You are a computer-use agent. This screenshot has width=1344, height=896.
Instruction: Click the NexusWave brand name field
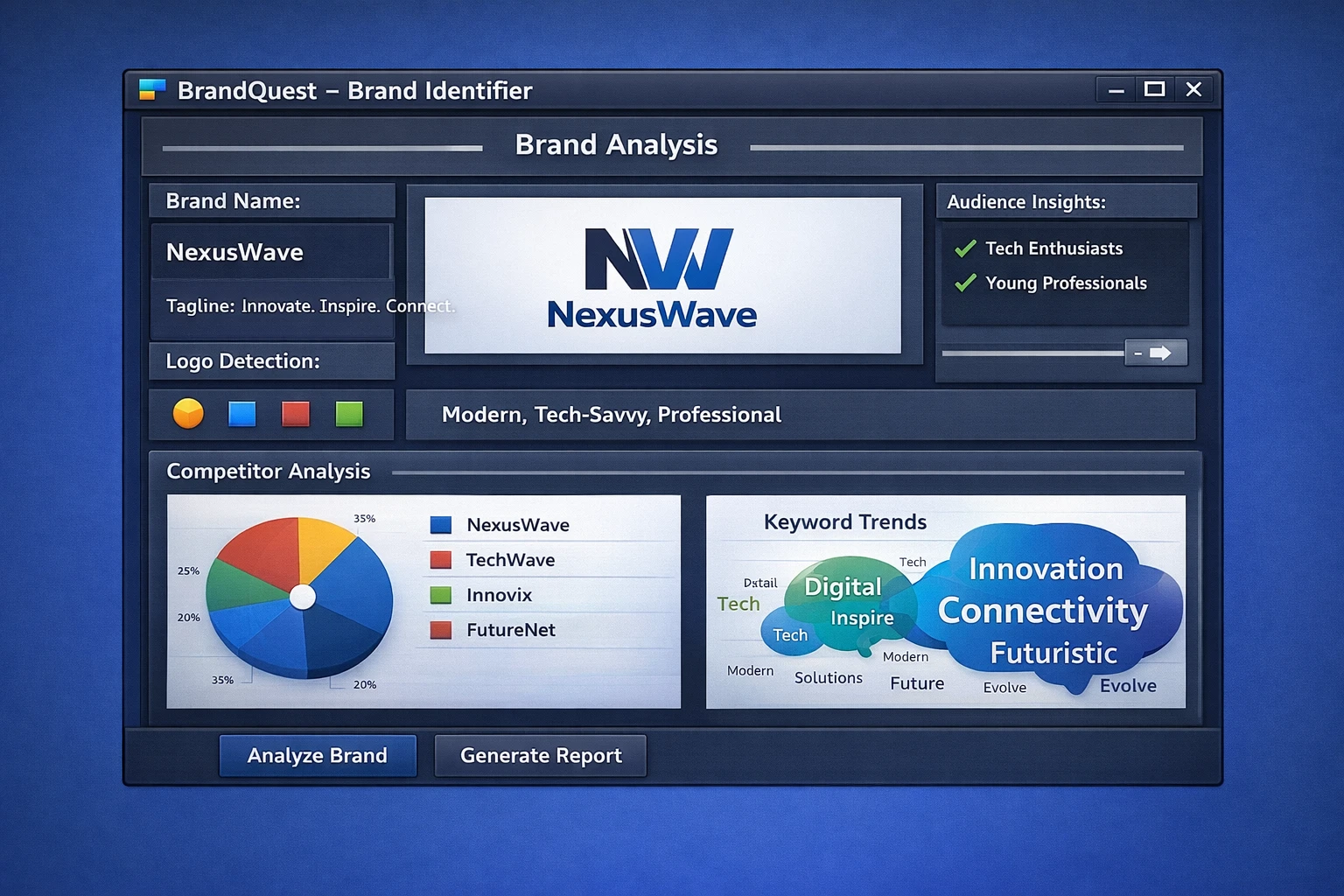click(x=269, y=252)
